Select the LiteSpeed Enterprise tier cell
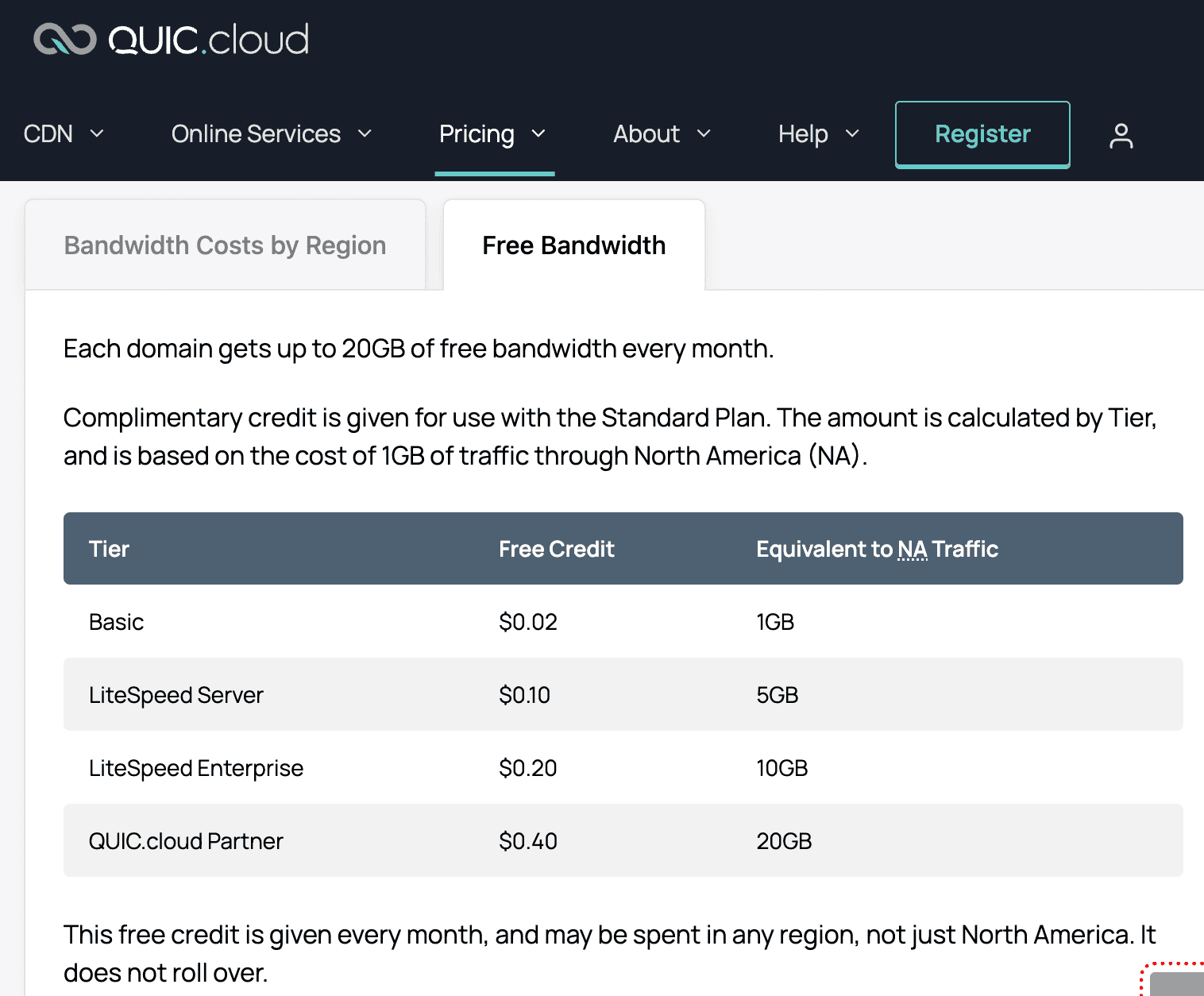This screenshot has height=996, width=1204. pyautogui.click(x=196, y=768)
